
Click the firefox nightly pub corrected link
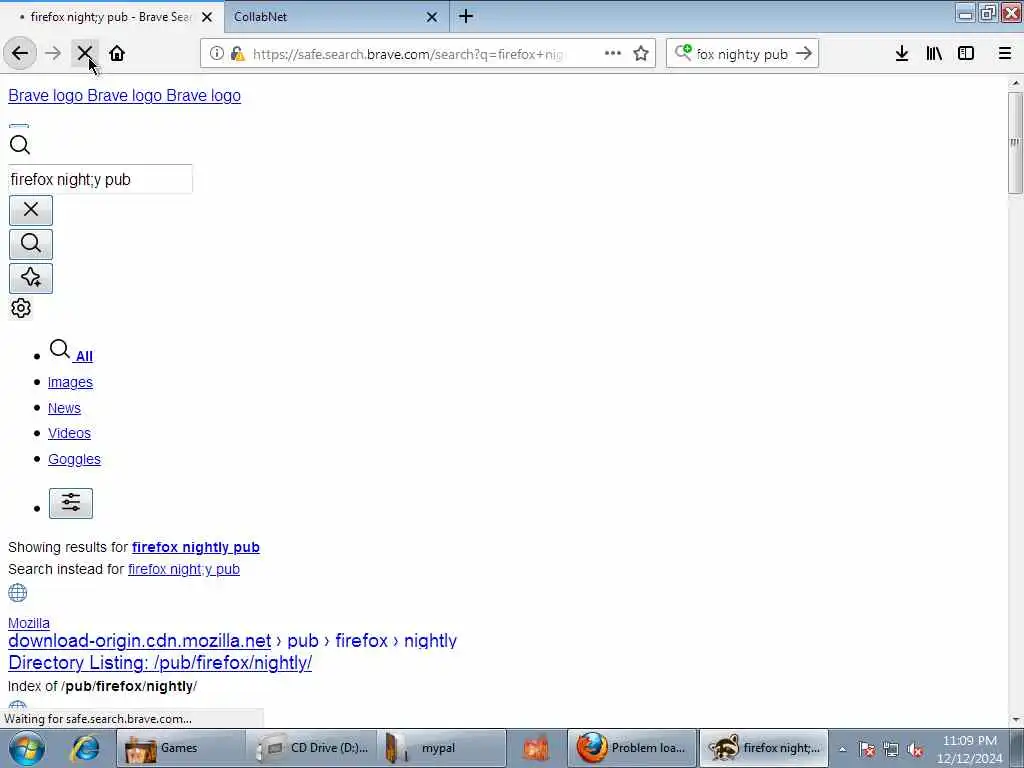pyautogui.click(x=196, y=547)
